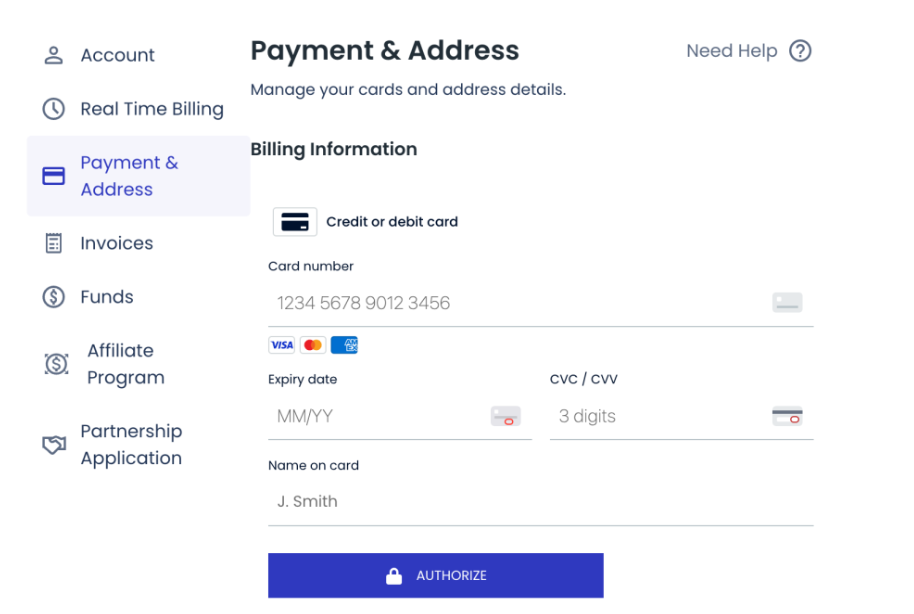Click the Need Help question mark icon

coord(800,51)
